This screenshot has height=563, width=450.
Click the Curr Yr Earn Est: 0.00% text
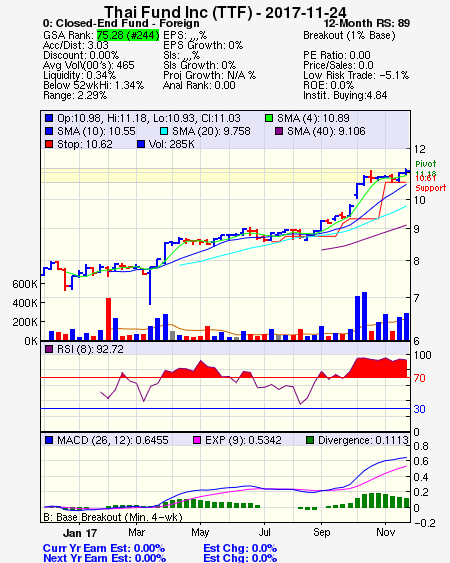pos(104,548)
